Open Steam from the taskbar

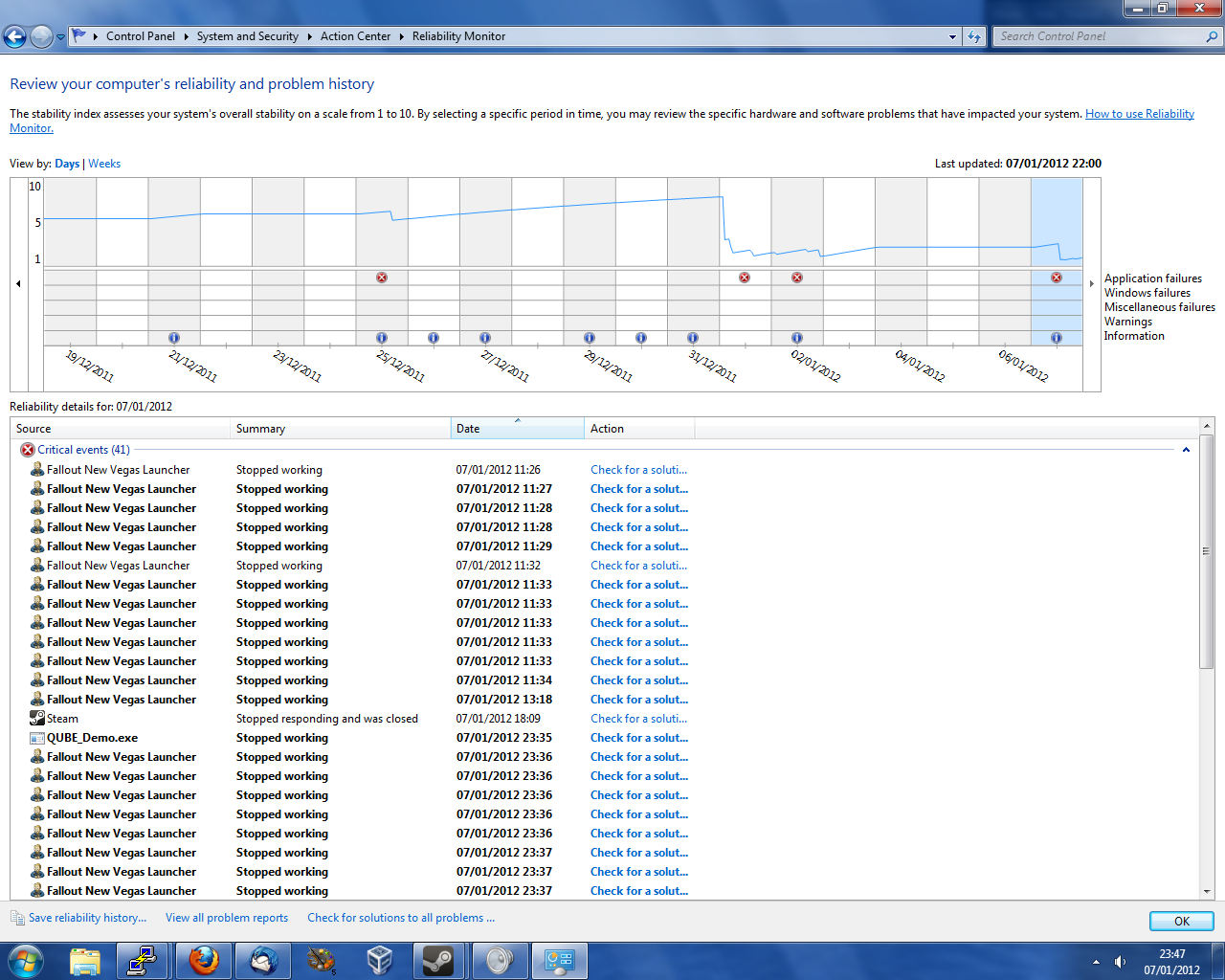[439, 960]
